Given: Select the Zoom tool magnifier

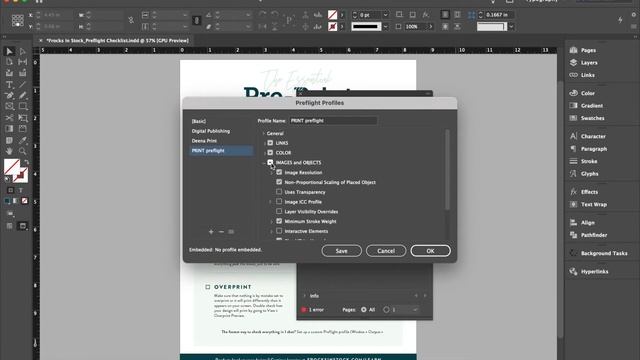Looking at the screenshot, I should coord(22,151).
